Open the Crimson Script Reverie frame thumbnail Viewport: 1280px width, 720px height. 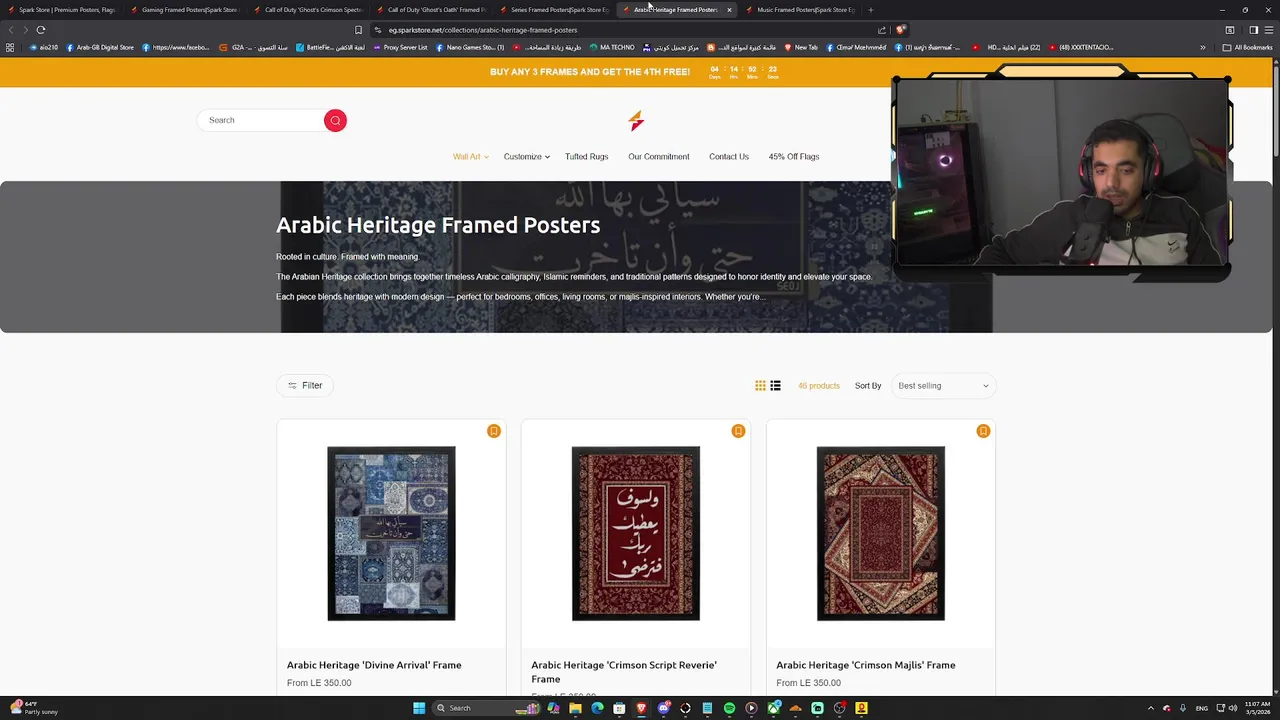636,534
